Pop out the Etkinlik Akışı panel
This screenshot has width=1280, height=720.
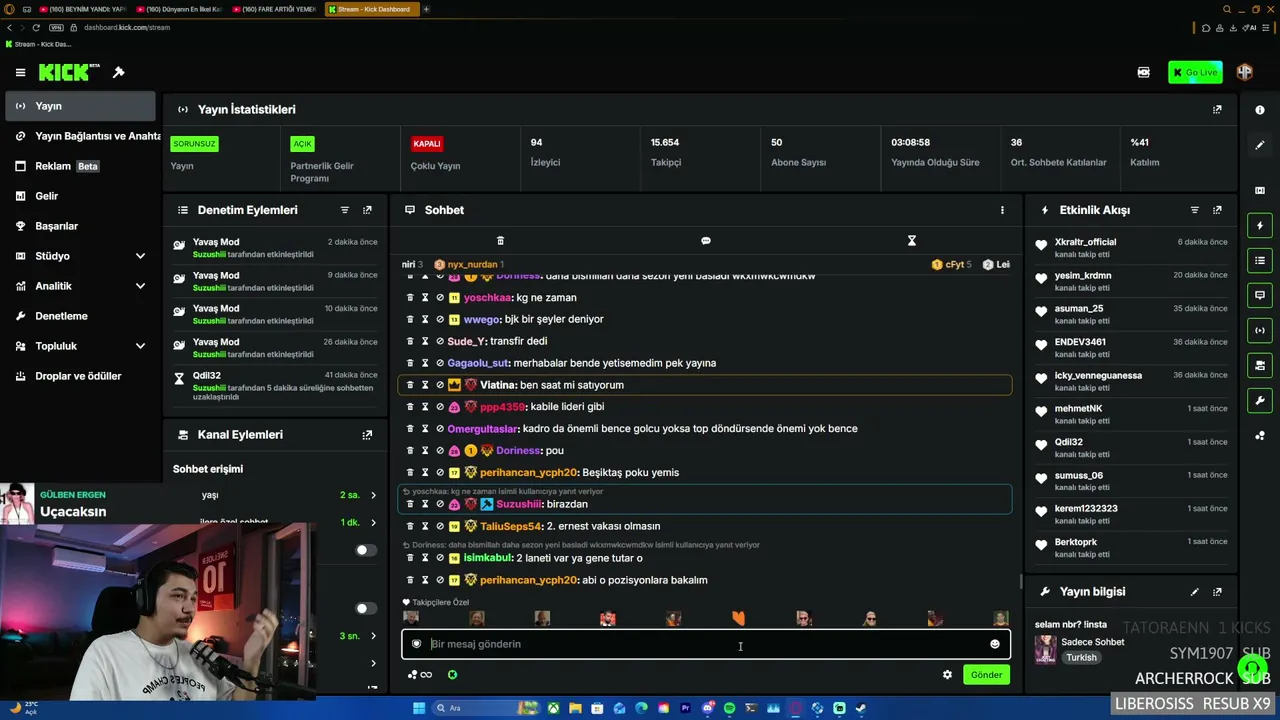pyautogui.click(x=1217, y=210)
